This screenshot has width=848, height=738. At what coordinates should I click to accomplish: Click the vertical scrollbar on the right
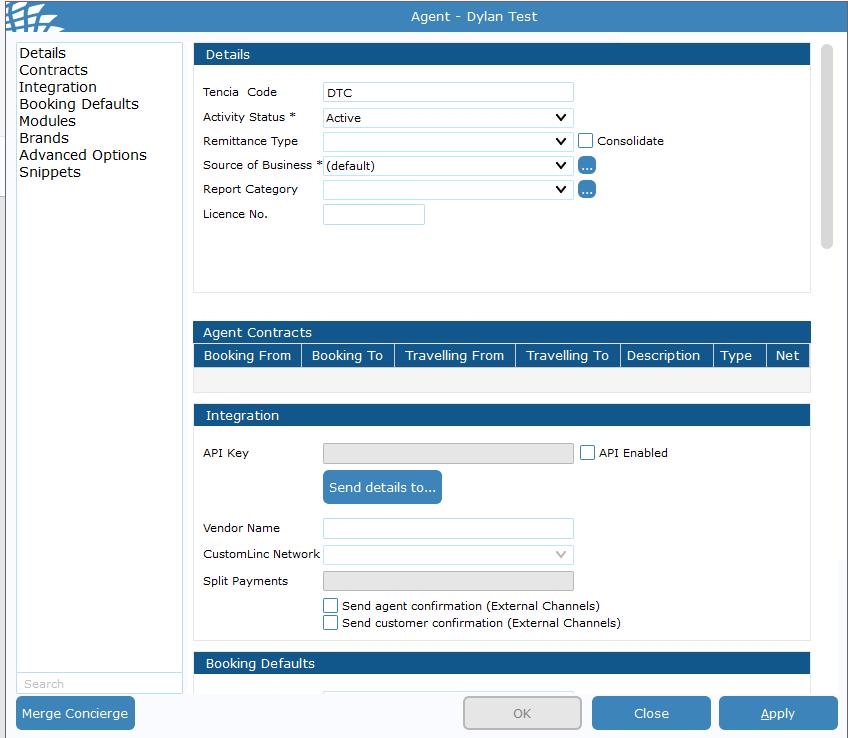[x=826, y=146]
